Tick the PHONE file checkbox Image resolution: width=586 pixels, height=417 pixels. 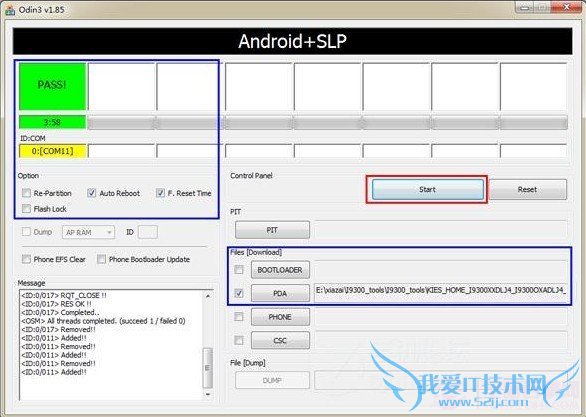239,316
